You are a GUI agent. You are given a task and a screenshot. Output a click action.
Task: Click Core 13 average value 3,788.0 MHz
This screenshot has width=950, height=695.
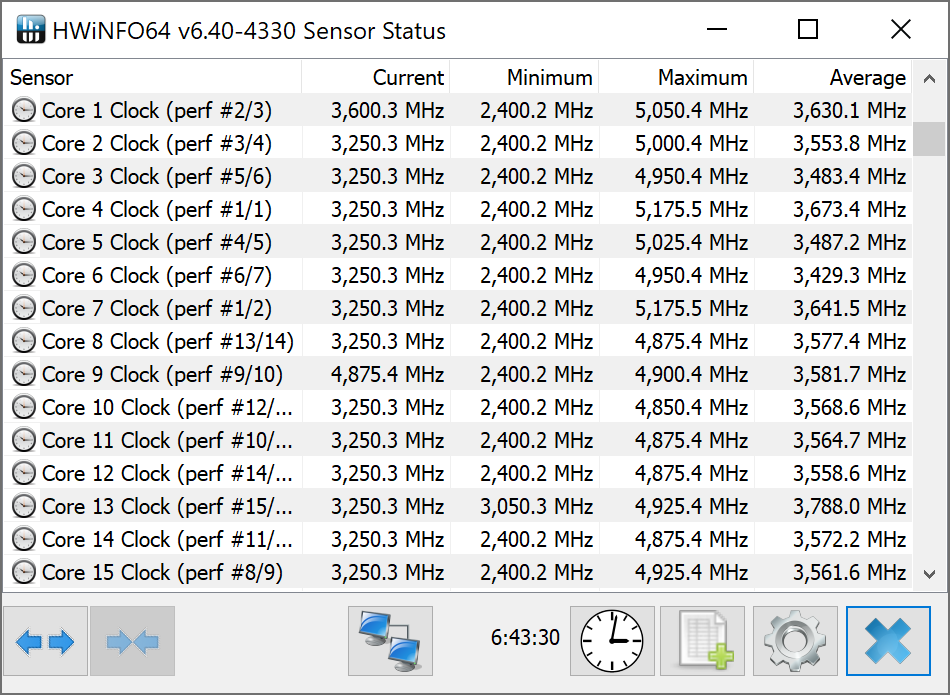coord(849,507)
